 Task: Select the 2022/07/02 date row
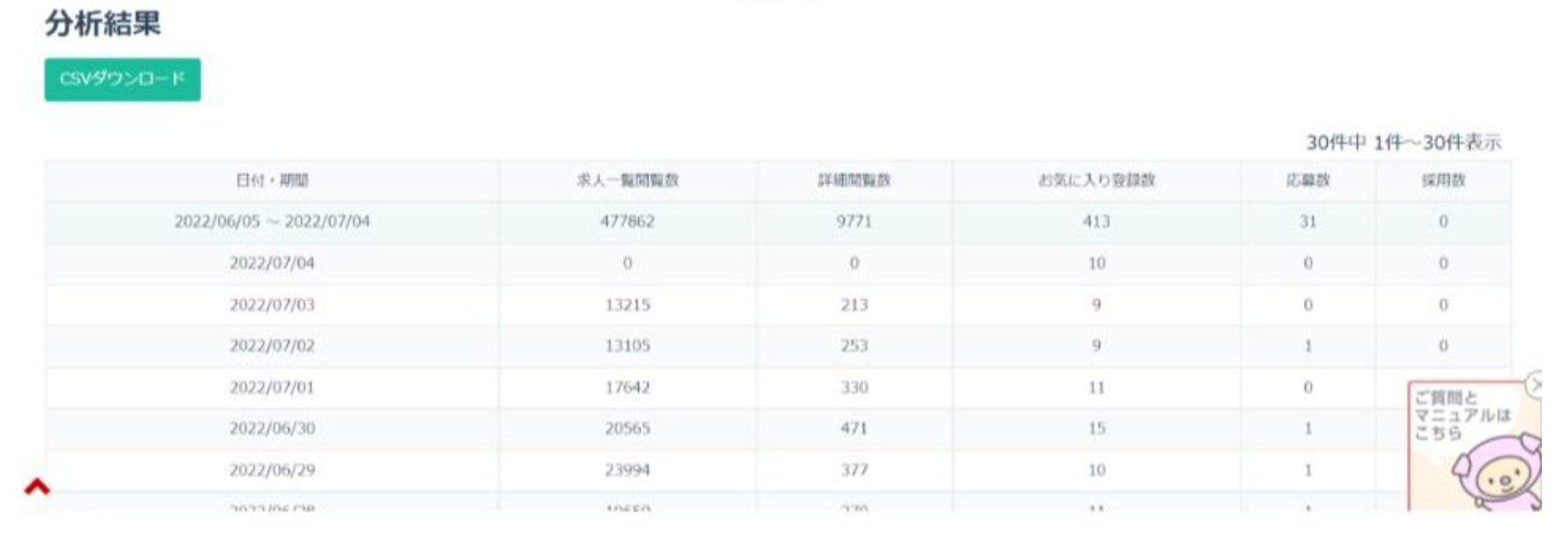tap(271, 346)
